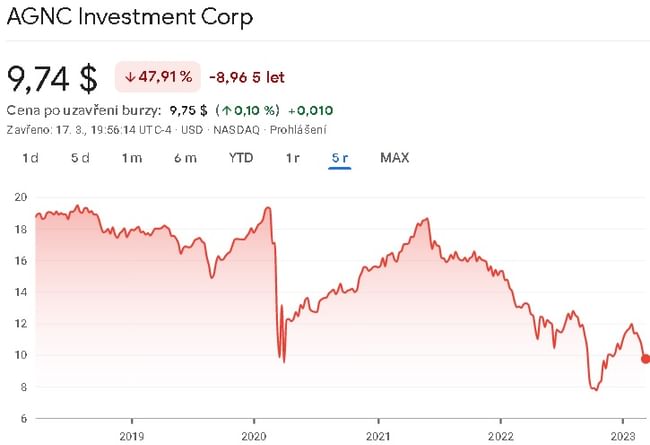Open the MAX range chart

pos(394,158)
